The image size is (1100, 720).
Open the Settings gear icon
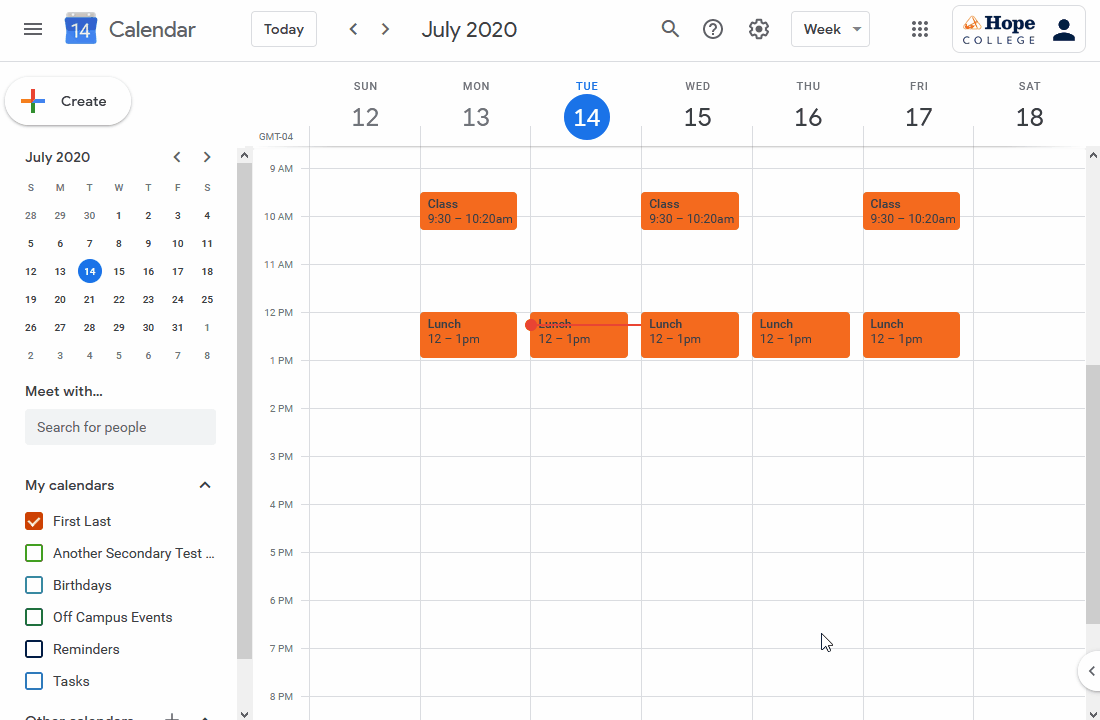[758, 29]
